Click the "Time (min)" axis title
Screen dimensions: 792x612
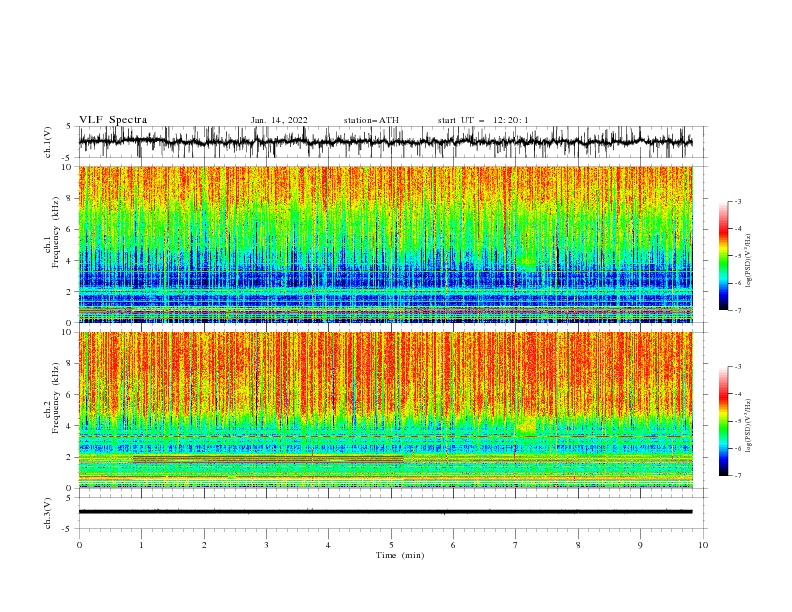400,555
